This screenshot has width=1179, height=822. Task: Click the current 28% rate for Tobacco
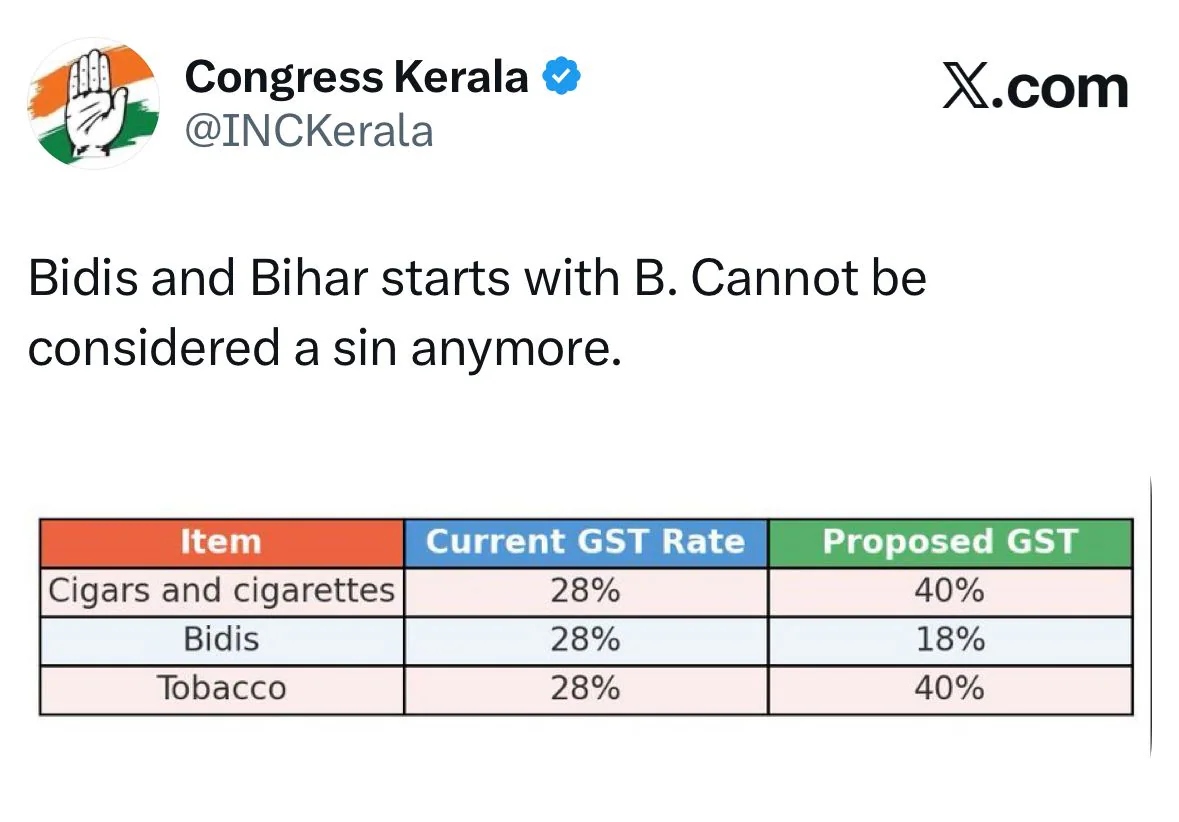coord(585,689)
